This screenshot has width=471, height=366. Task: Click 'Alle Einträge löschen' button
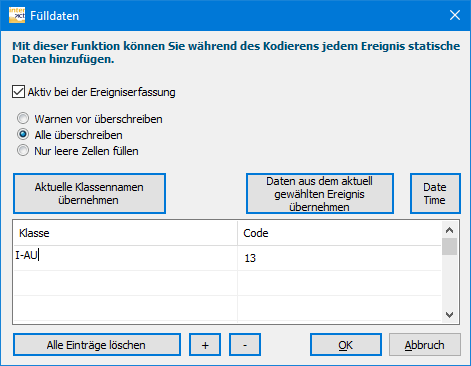[97, 345]
